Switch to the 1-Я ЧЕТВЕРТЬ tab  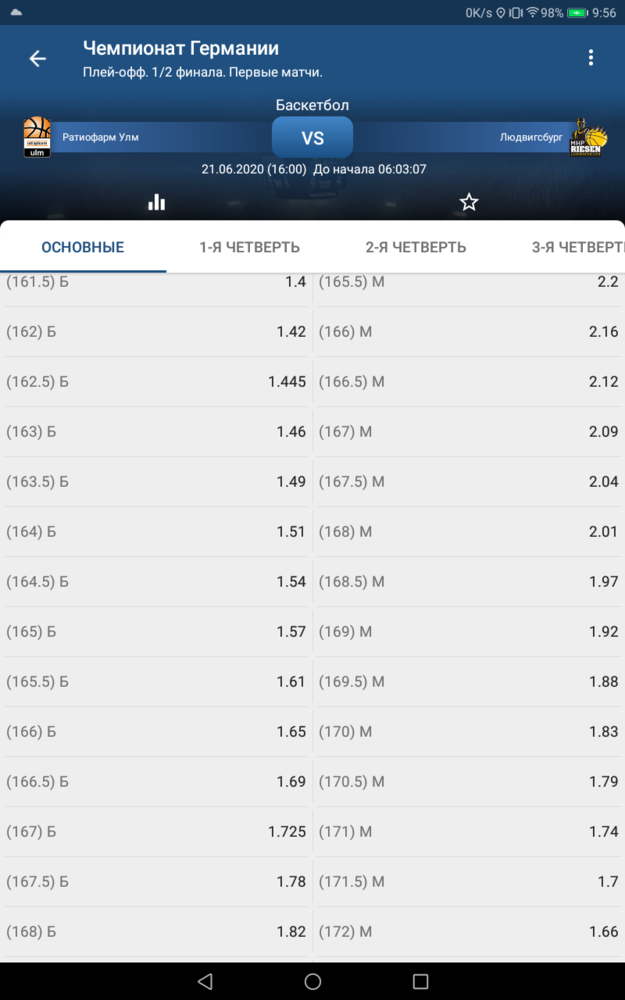(249, 247)
